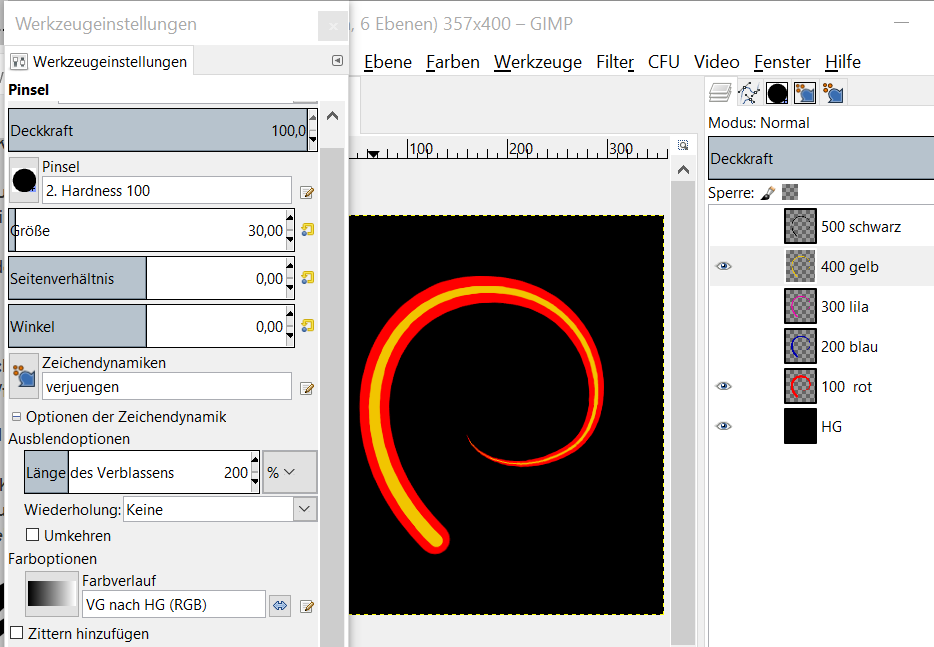This screenshot has height=647, width=934.
Task: Enable Zittern hinzufügen checkbox
Action: (16, 633)
